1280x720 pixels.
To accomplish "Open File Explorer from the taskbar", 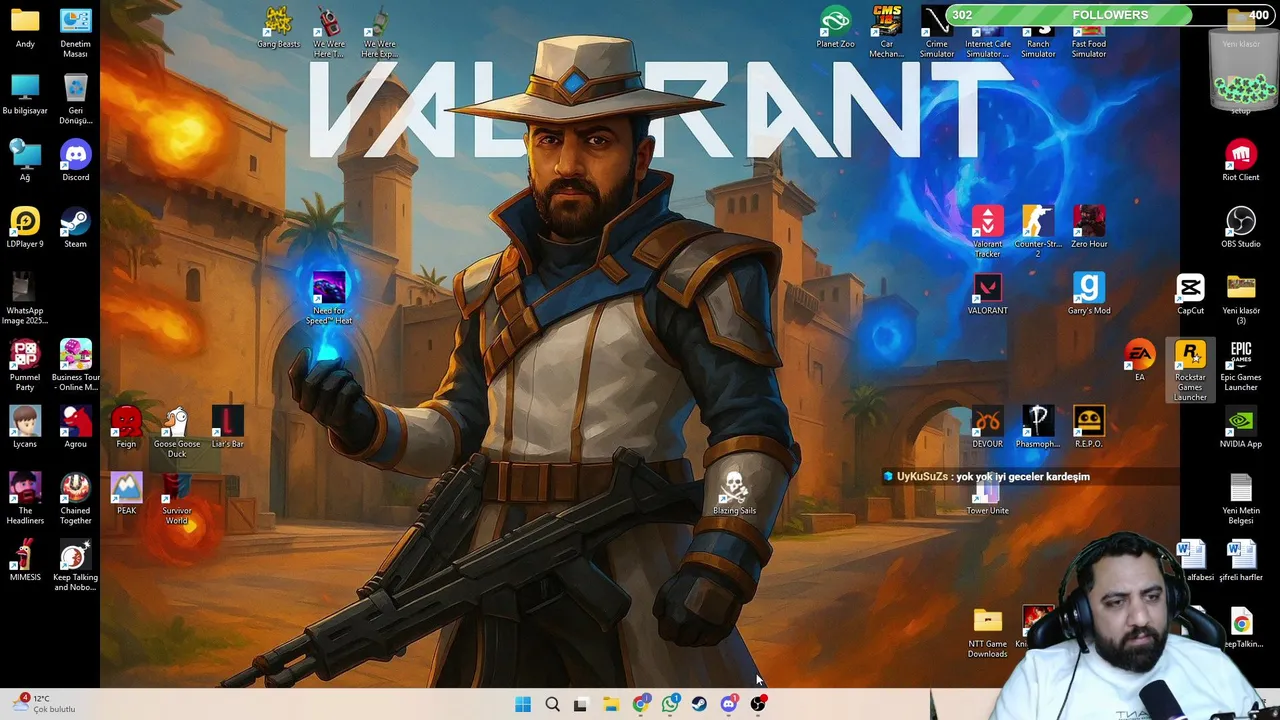I will pos(610,705).
